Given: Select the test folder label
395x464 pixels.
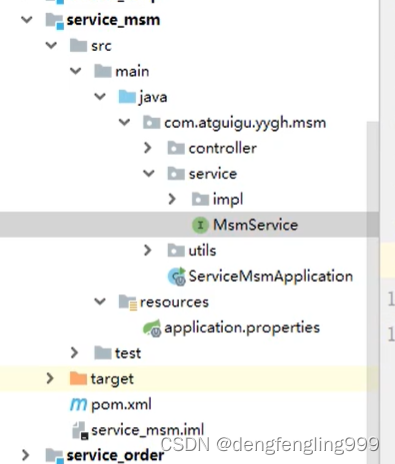Looking at the screenshot, I should [x=128, y=353].
